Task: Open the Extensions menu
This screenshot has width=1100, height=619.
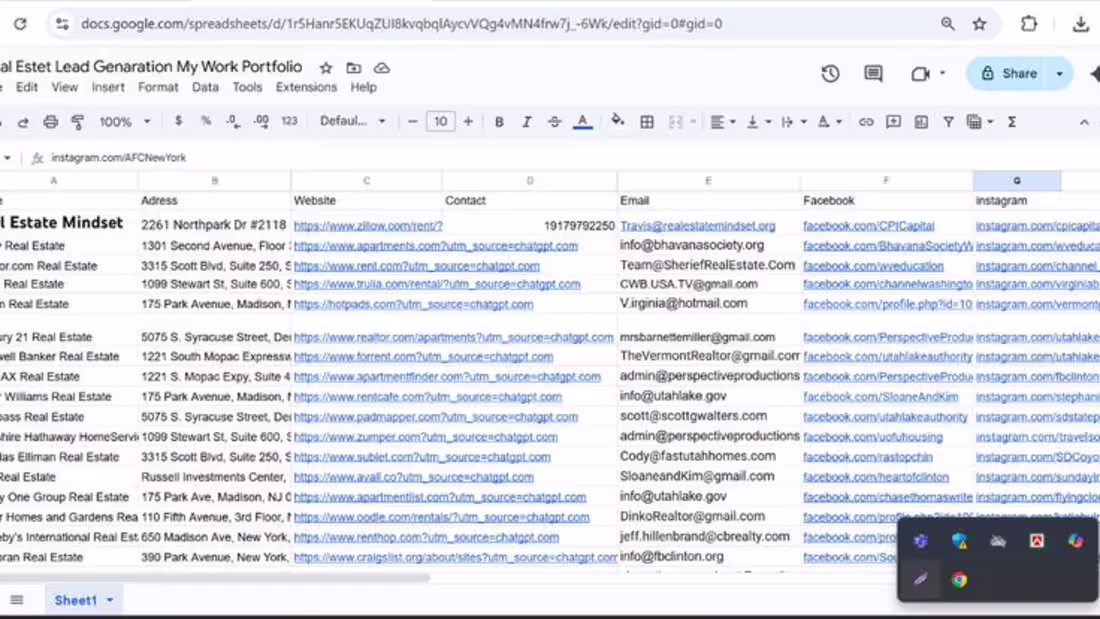Action: coord(306,87)
